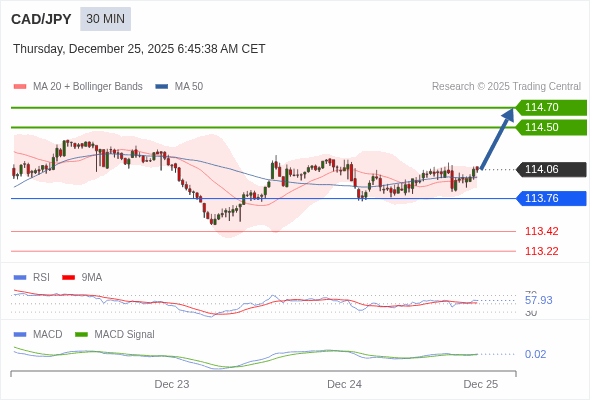Click the 114.70 resistance price tag
Image resolution: width=590 pixels, height=400 pixels.
(551, 108)
